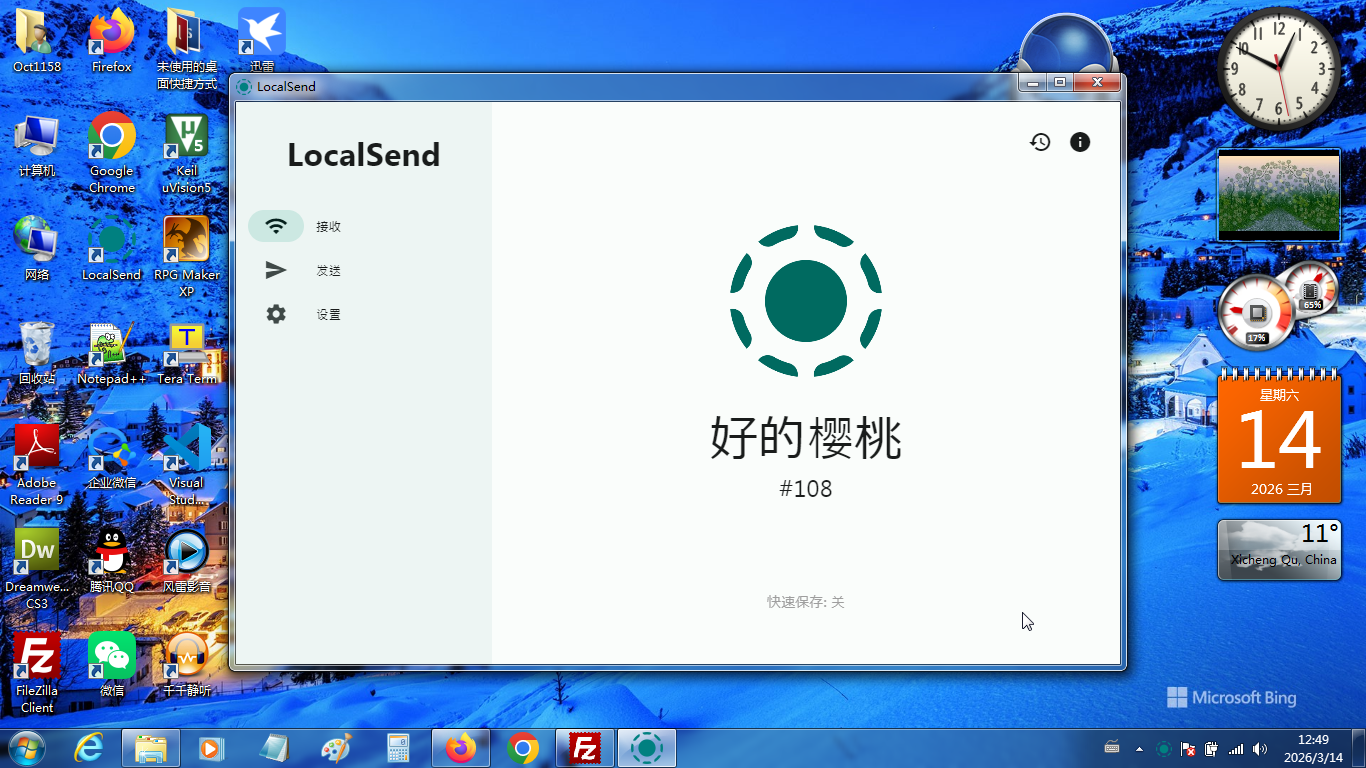
Task: Click the info icon in LocalSend
Action: 1080,142
